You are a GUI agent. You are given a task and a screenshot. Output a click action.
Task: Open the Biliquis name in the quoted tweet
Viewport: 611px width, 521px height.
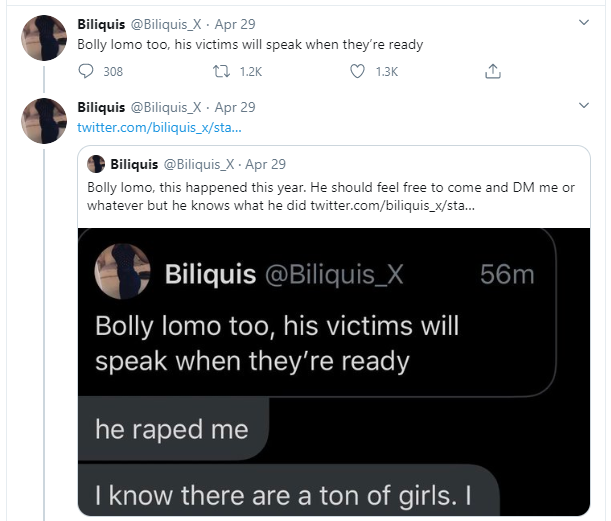click(x=132, y=164)
